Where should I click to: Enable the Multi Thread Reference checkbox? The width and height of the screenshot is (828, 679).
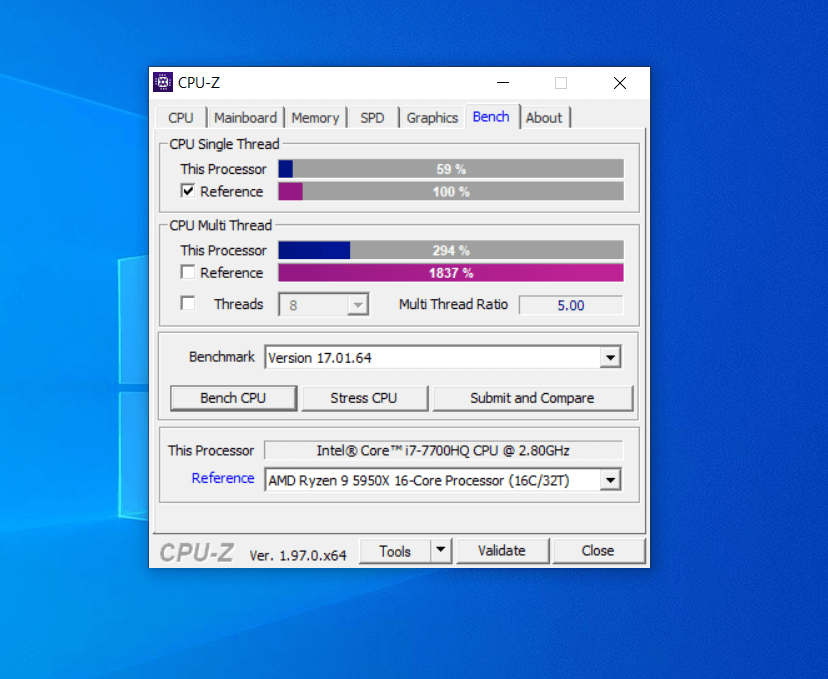click(x=188, y=272)
